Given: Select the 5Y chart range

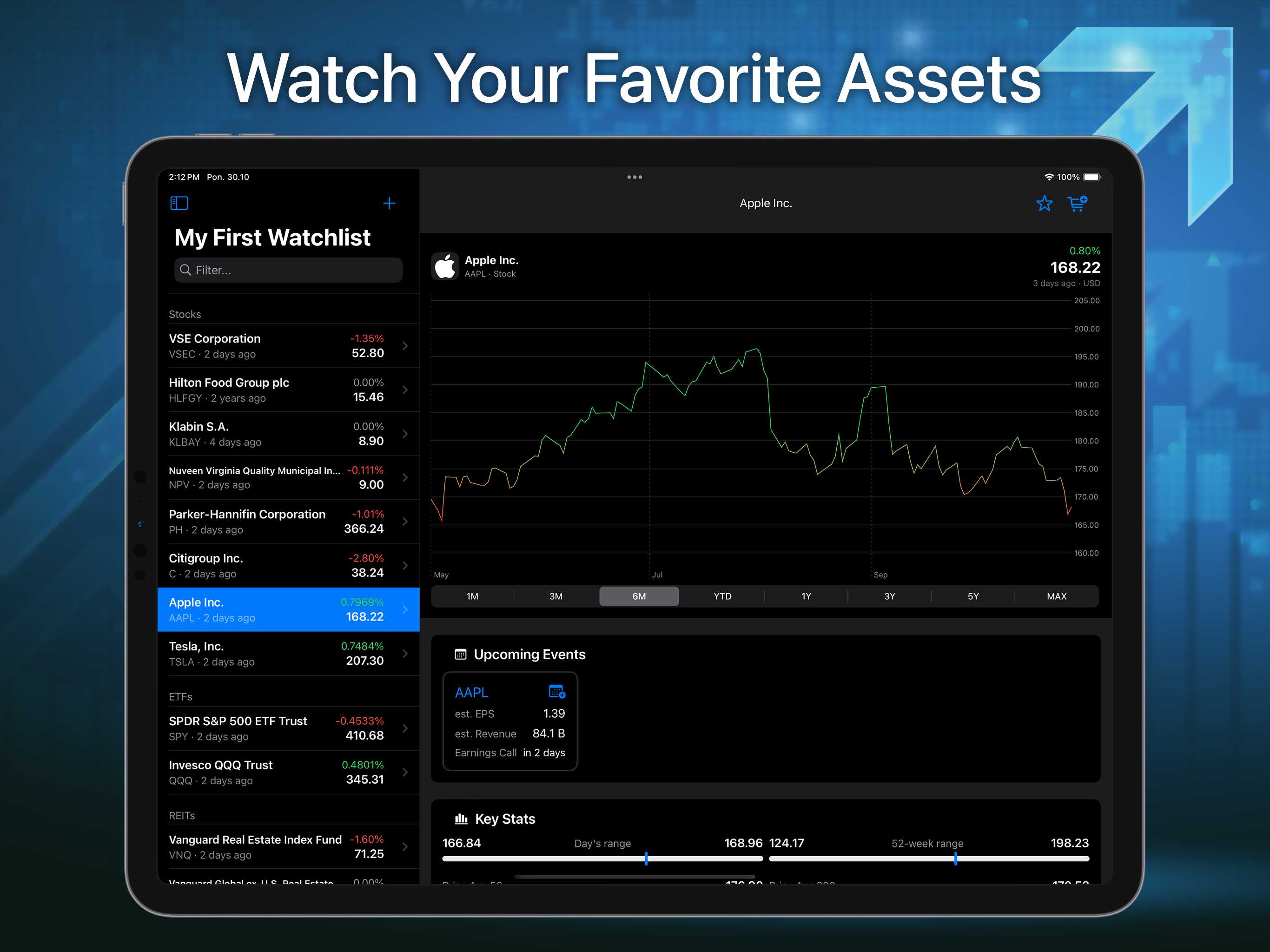Looking at the screenshot, I should pos(973,596).
